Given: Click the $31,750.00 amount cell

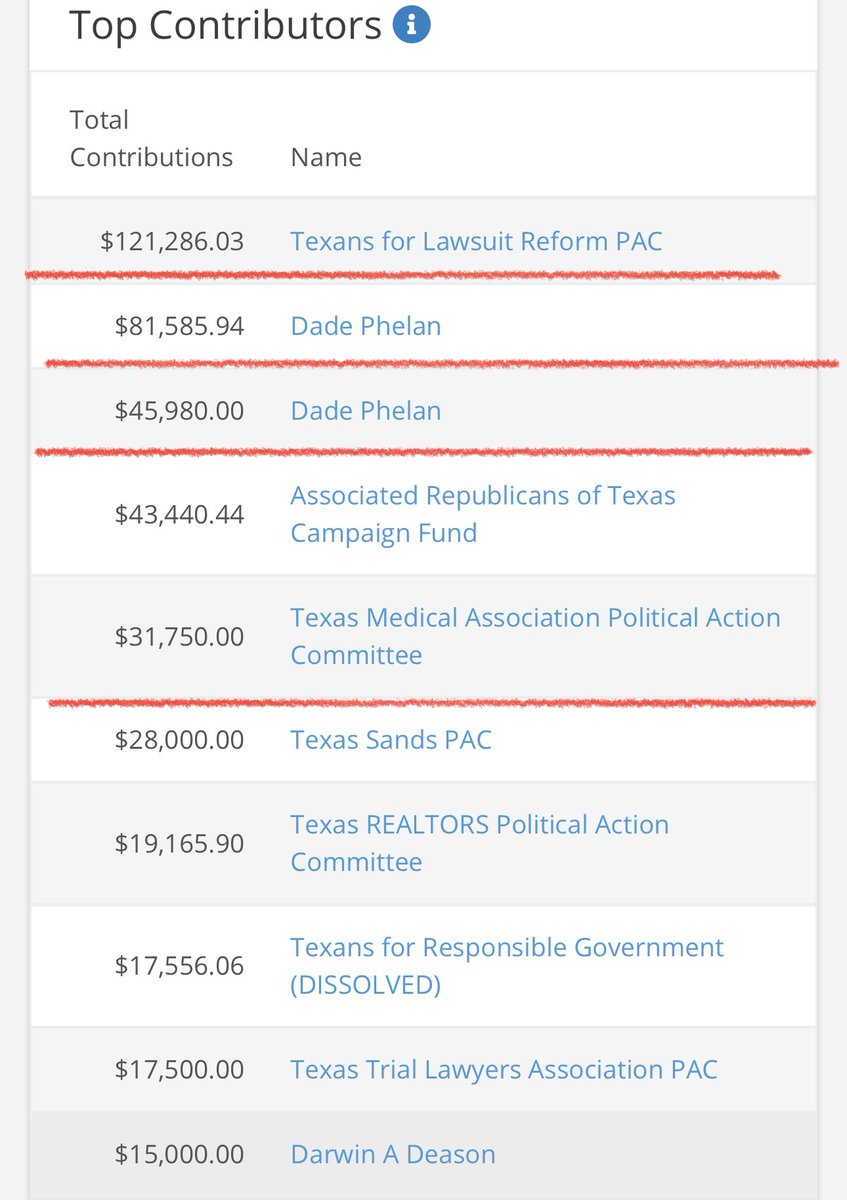Looking at the screenshot, I should (179, 636).
